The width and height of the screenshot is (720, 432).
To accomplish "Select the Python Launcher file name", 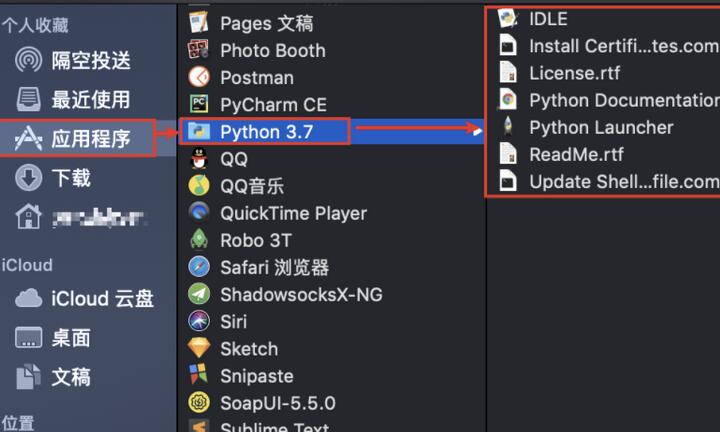I will tap(601, 127).
